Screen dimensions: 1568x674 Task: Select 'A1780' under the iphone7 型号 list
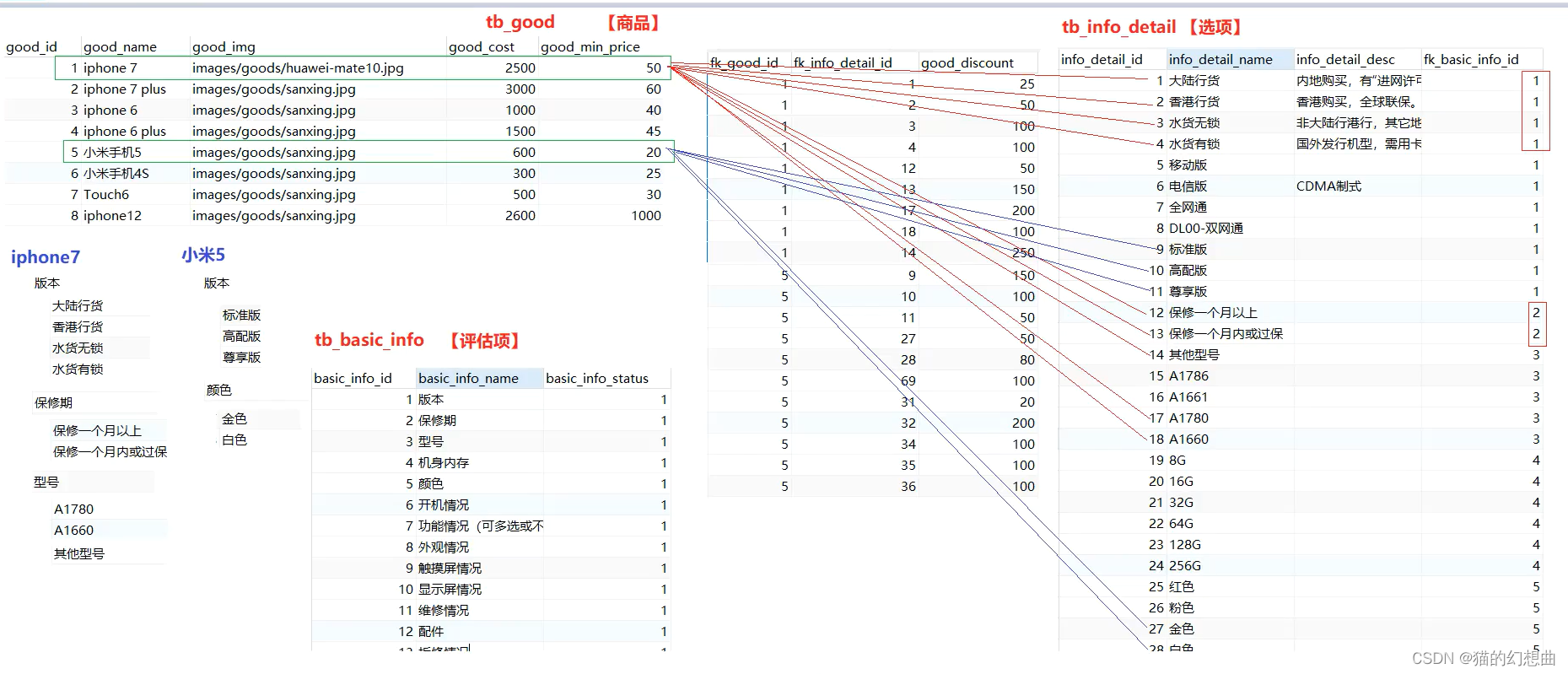(74, 510)
